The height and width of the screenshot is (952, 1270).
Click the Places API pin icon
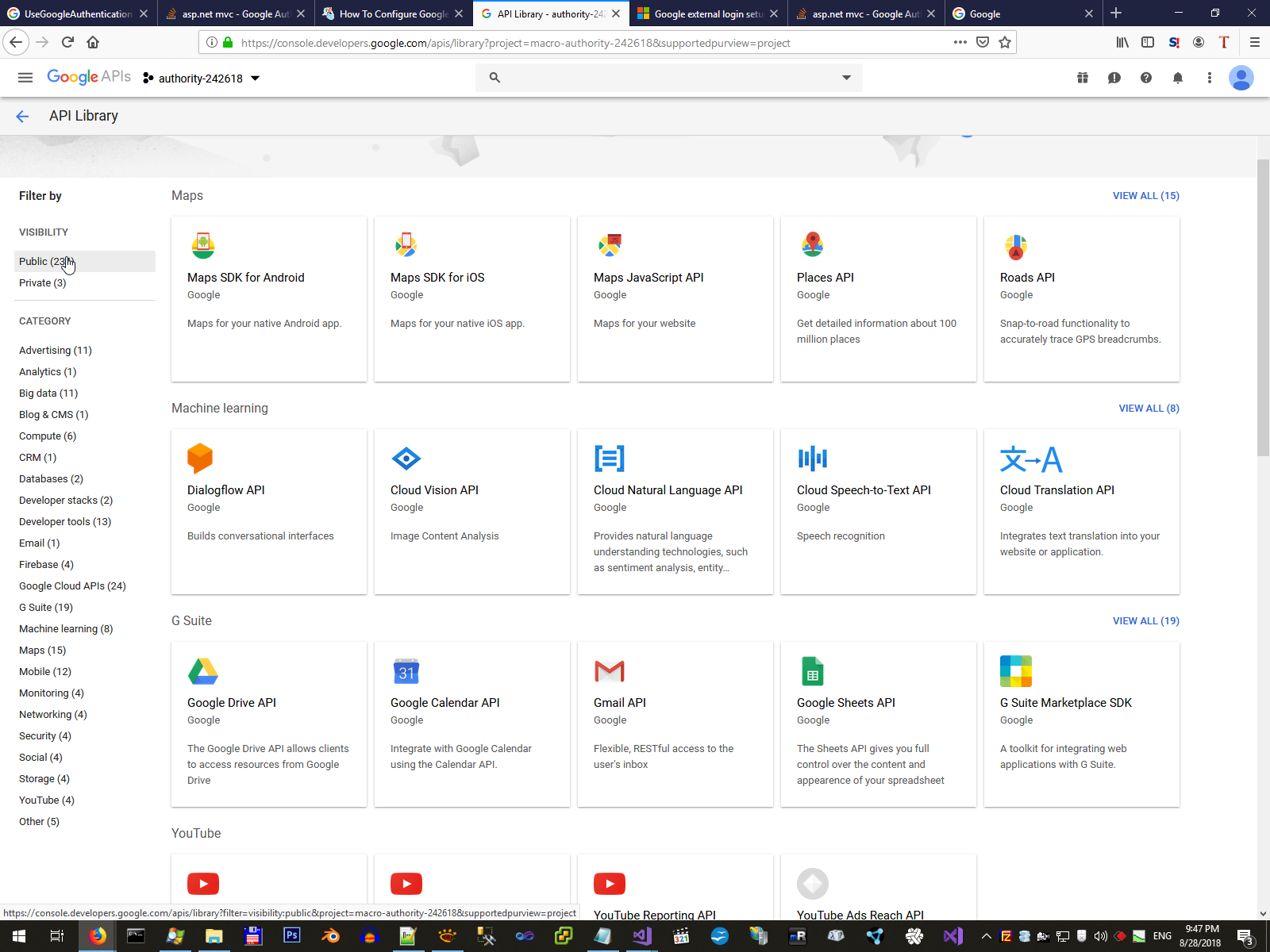[x=813, y=246]
